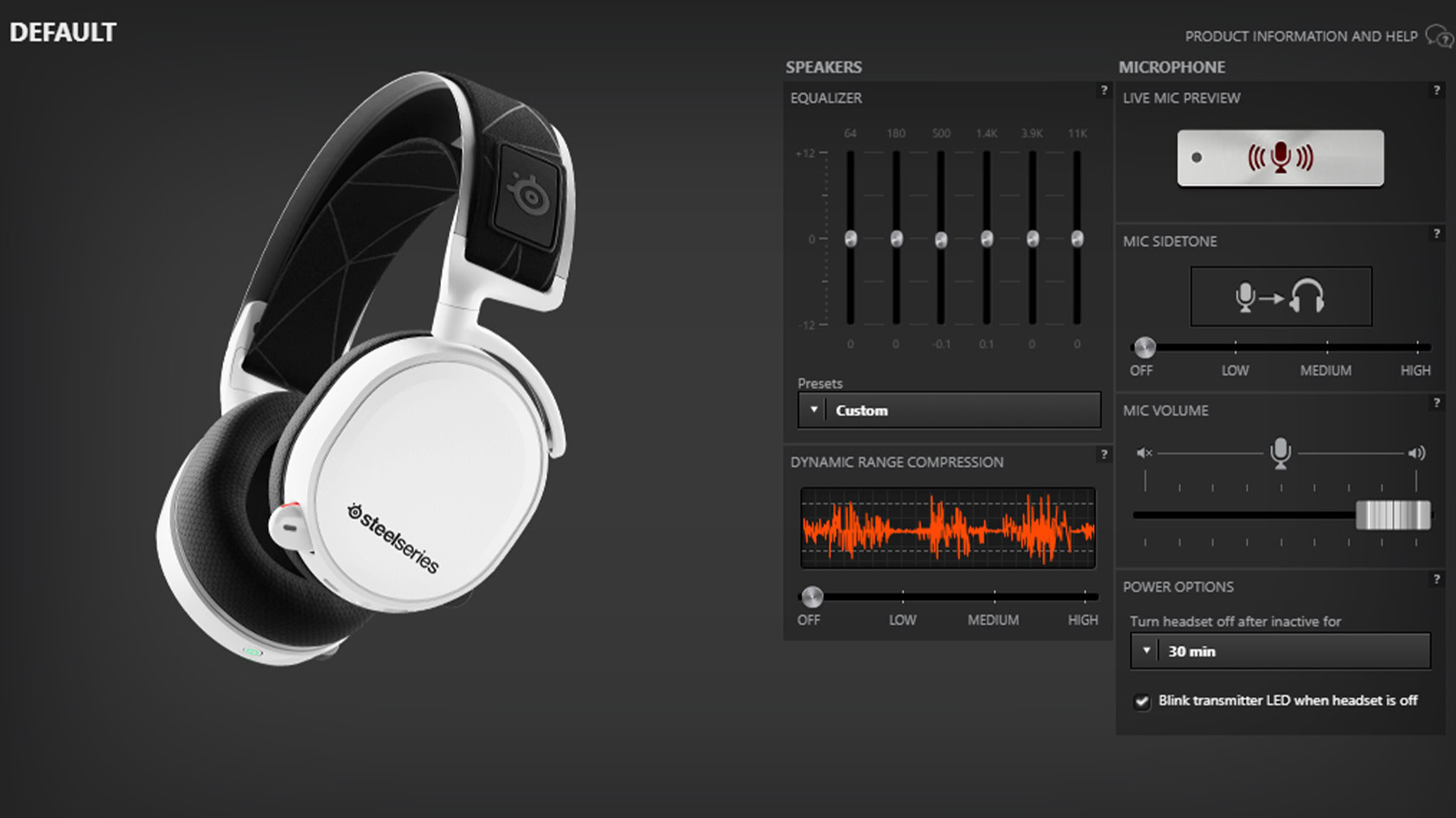Viewport: 1456px width, 818px height.
Task: Click the Mic Volume slider handle
Action: tap(1393, 515)
